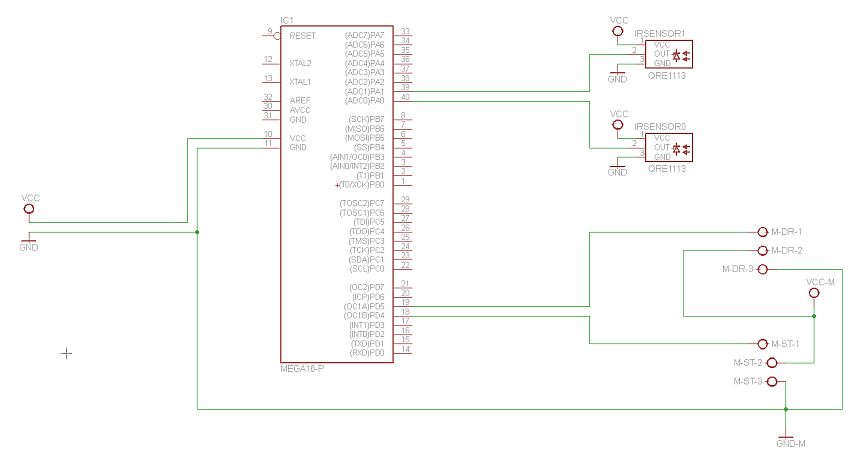
Task: Click the AREF pin label
Action: pos(300,101)
